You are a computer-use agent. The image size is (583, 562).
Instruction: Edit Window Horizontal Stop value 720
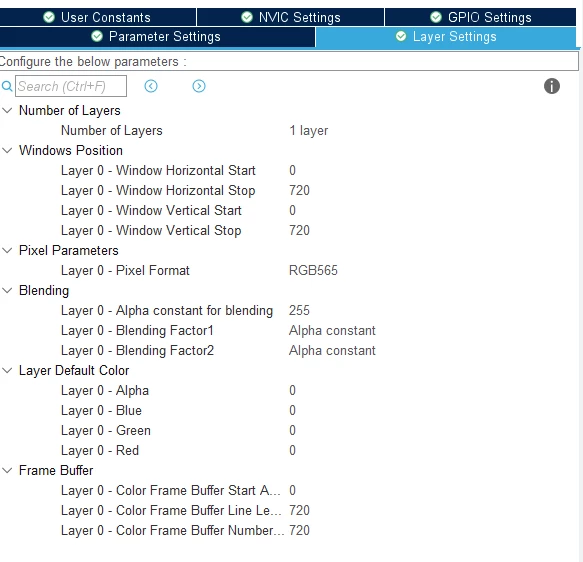299,190
